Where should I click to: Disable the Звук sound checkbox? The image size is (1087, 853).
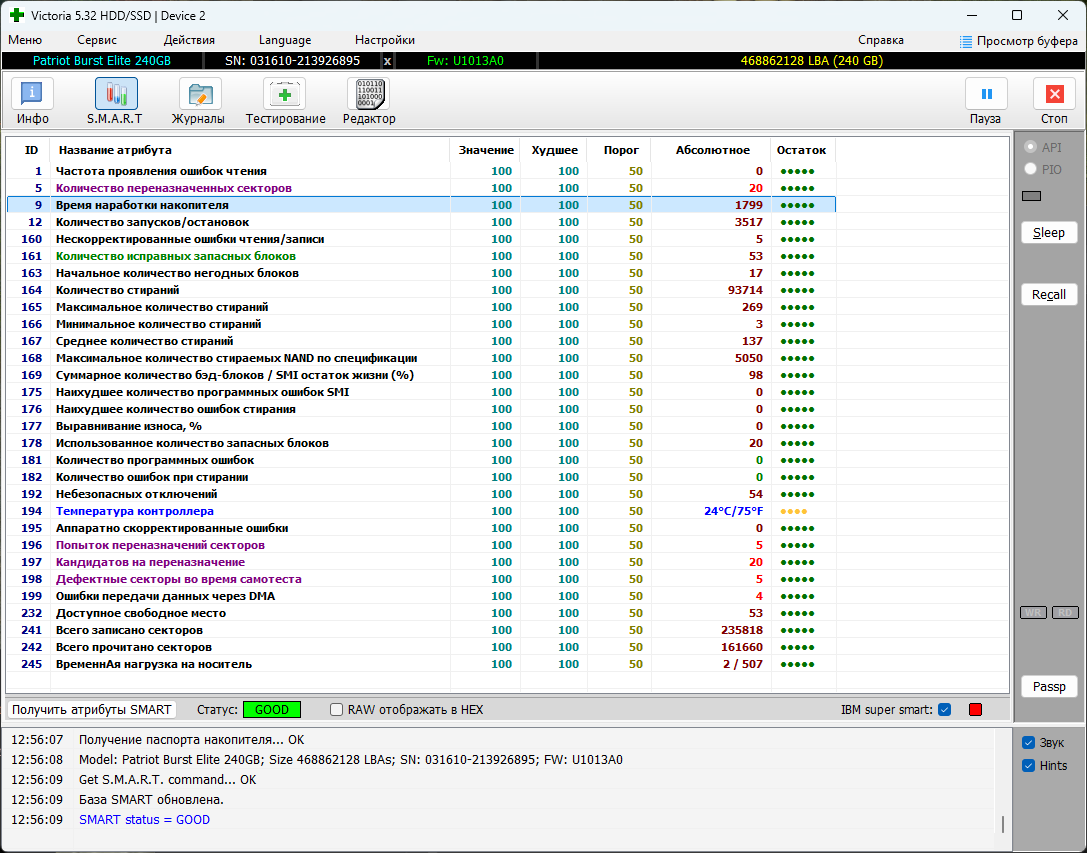click(x=1028, y=743)
